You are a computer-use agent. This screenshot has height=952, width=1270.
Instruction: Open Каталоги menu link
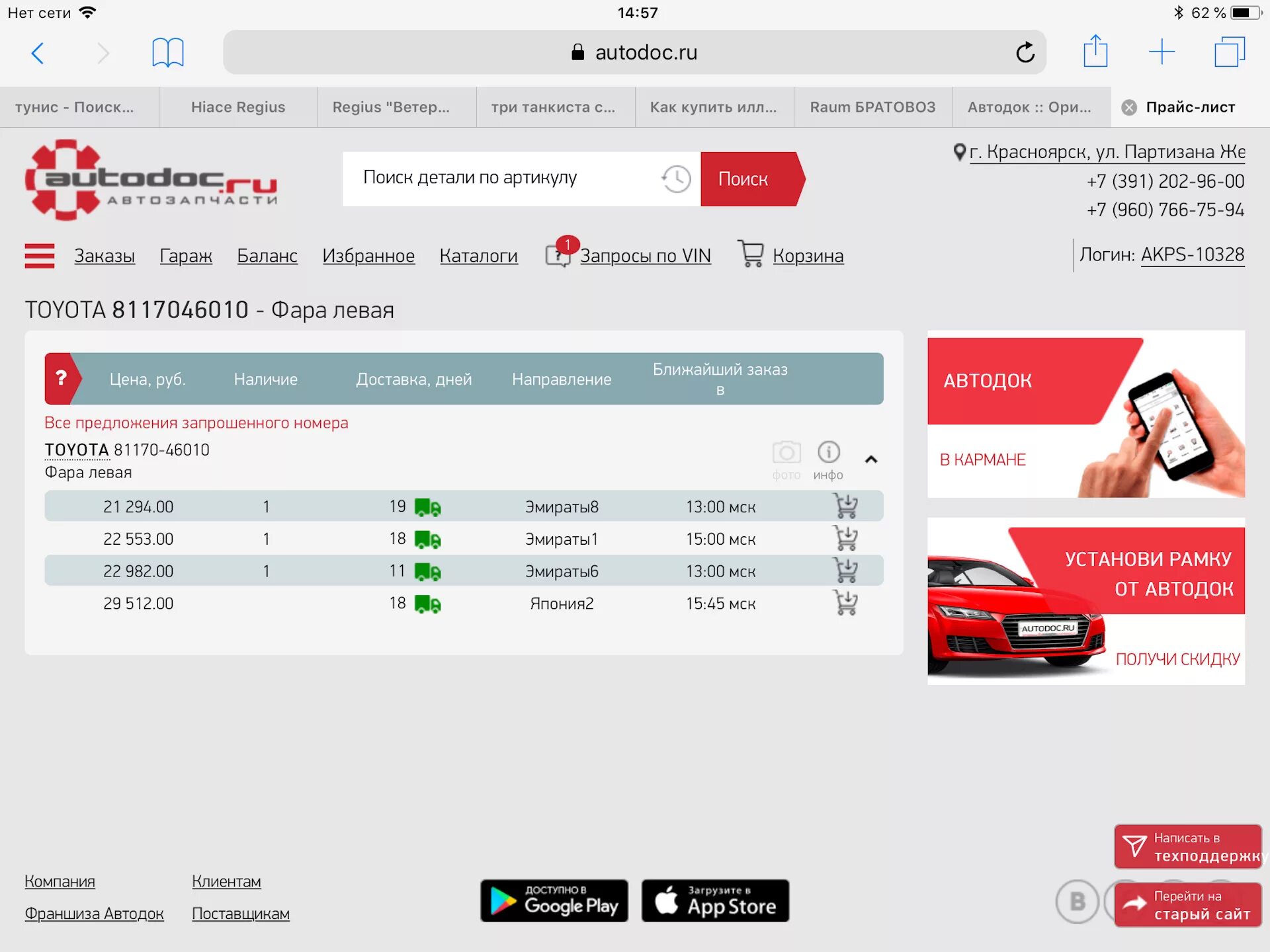click(x=478, y=256)
